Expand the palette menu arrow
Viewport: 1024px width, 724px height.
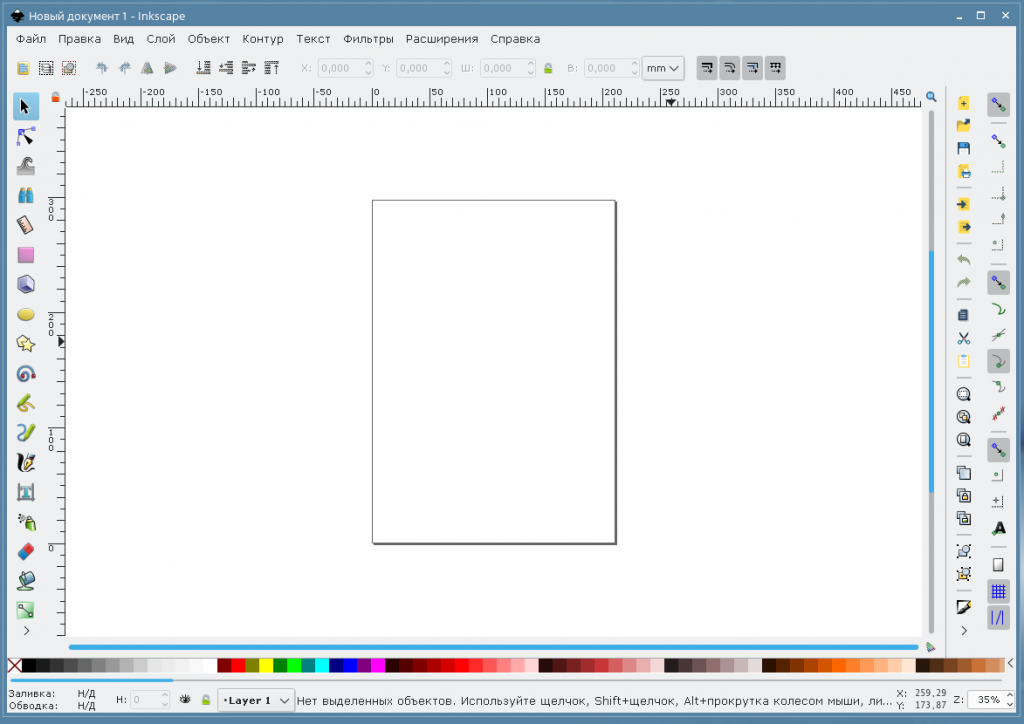[1010, 664]
